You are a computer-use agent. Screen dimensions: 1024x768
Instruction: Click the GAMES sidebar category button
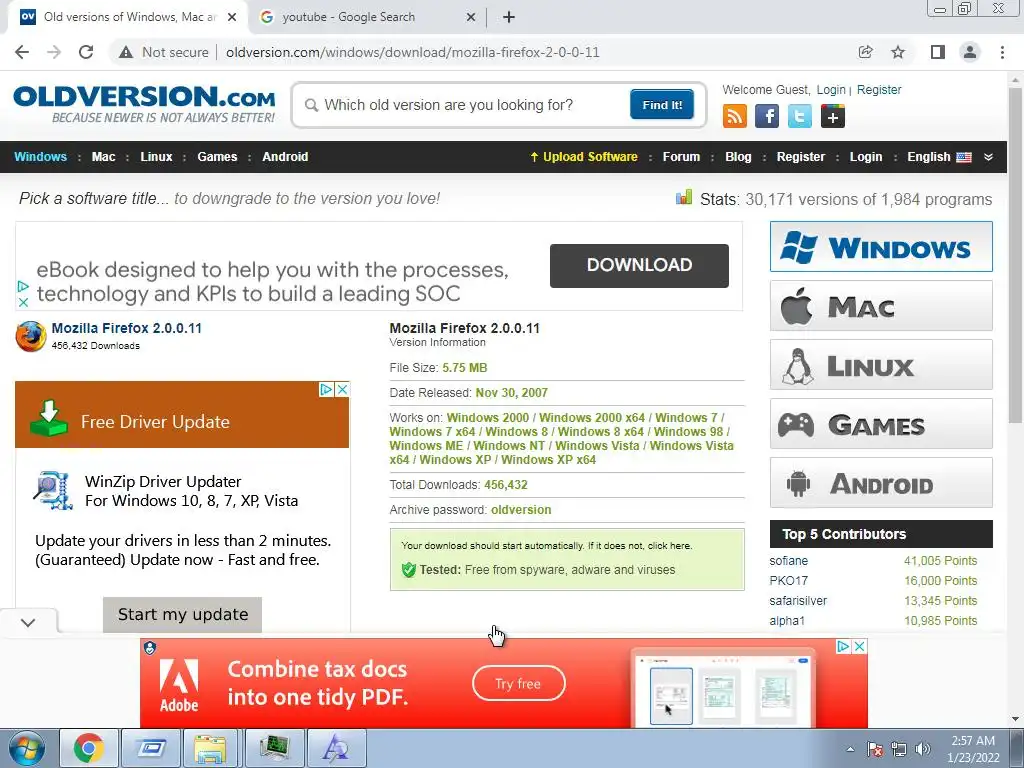pyautogui.click(x=881, y=424)
